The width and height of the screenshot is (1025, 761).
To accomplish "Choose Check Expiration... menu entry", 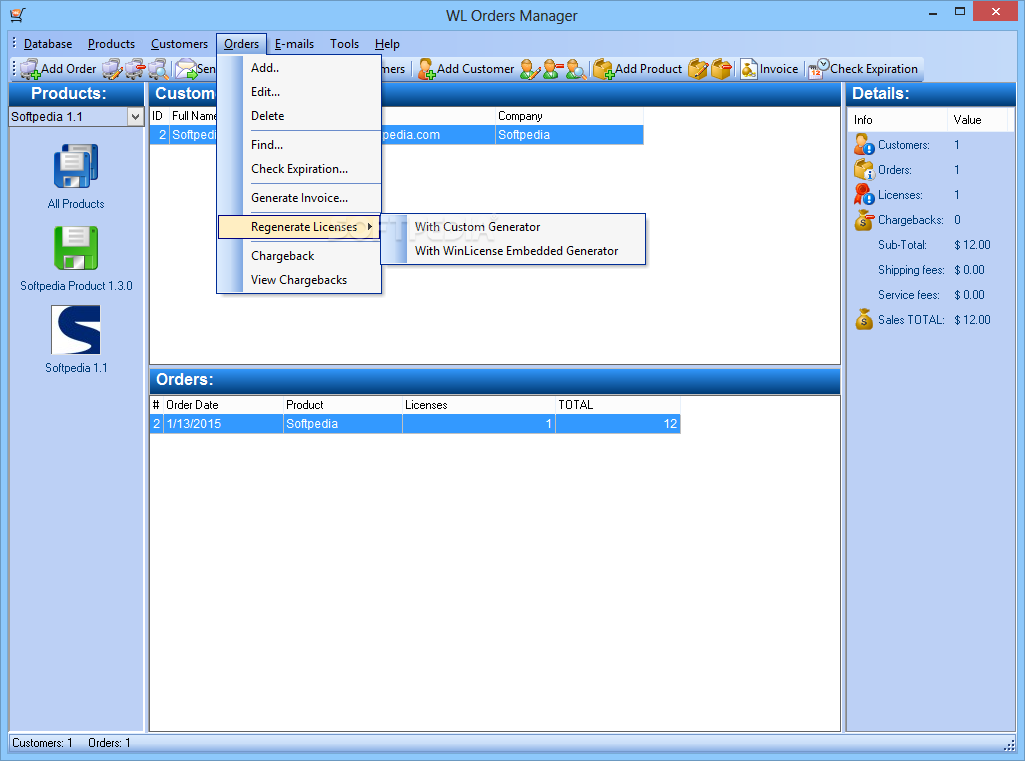I will [x=299, y=169].
